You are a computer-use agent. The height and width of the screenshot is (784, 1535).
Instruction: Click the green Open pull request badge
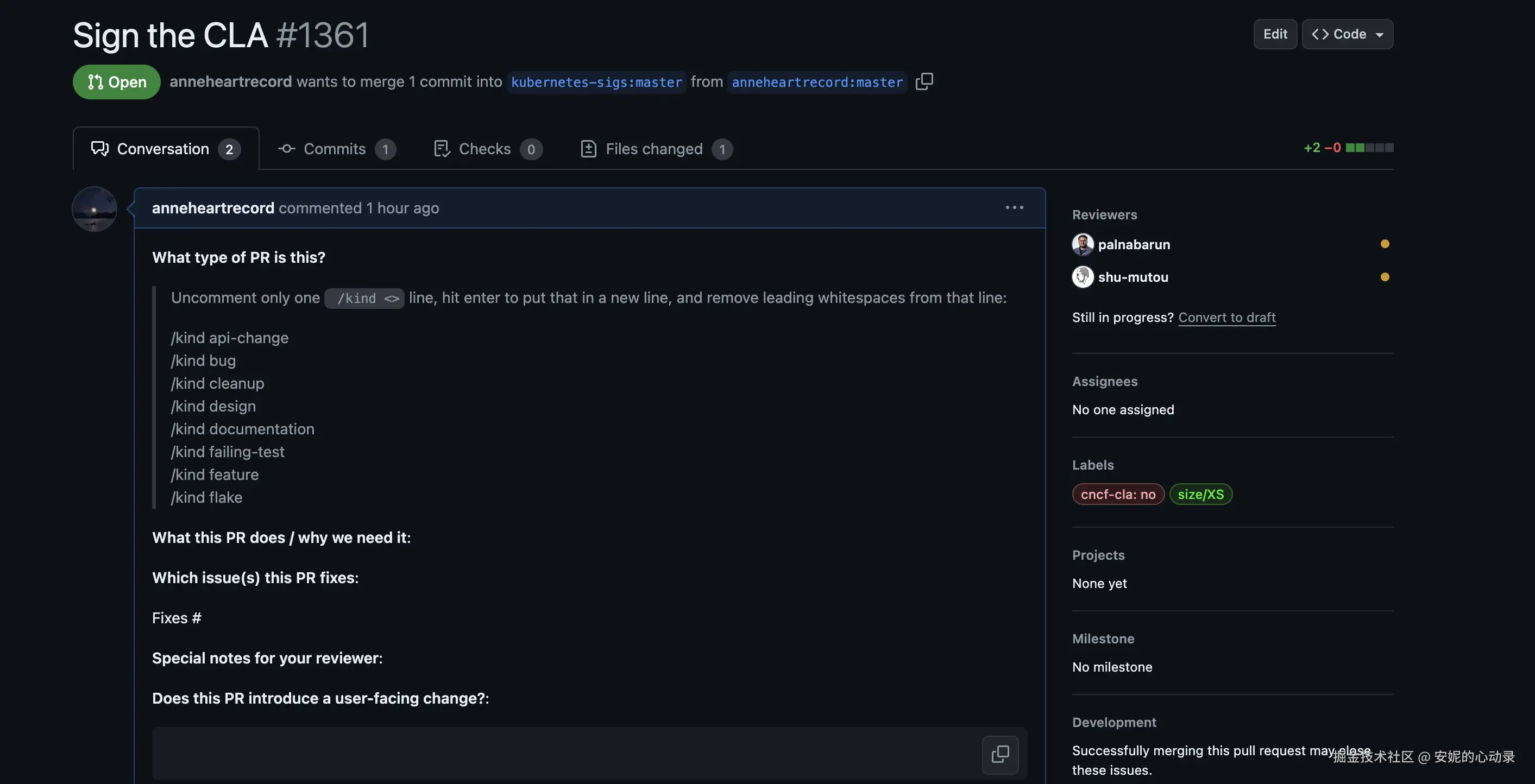pyautogui.click(x=116, y=81)
